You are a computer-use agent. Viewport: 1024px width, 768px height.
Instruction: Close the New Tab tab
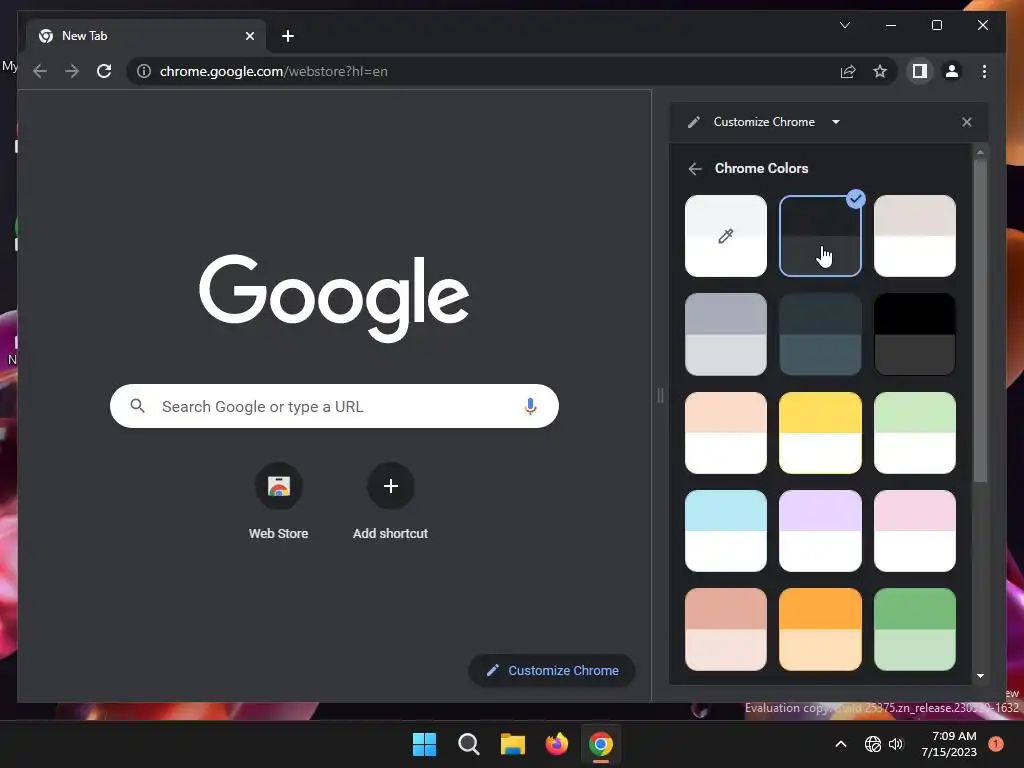(x=249, y=36)
